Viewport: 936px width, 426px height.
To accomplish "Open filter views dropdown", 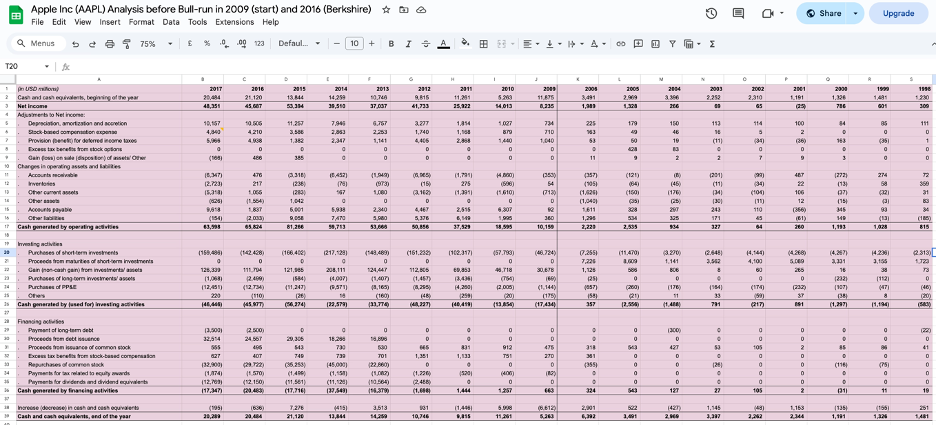I will tap(692, 44).
